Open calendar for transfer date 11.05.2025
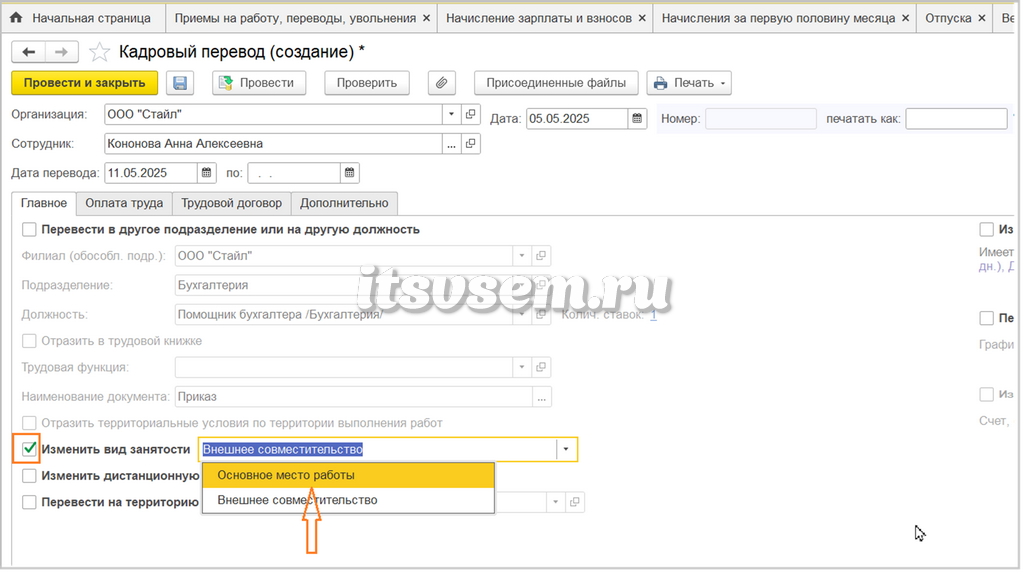This screenshot has width=1024, height=574. coord(206,173)
